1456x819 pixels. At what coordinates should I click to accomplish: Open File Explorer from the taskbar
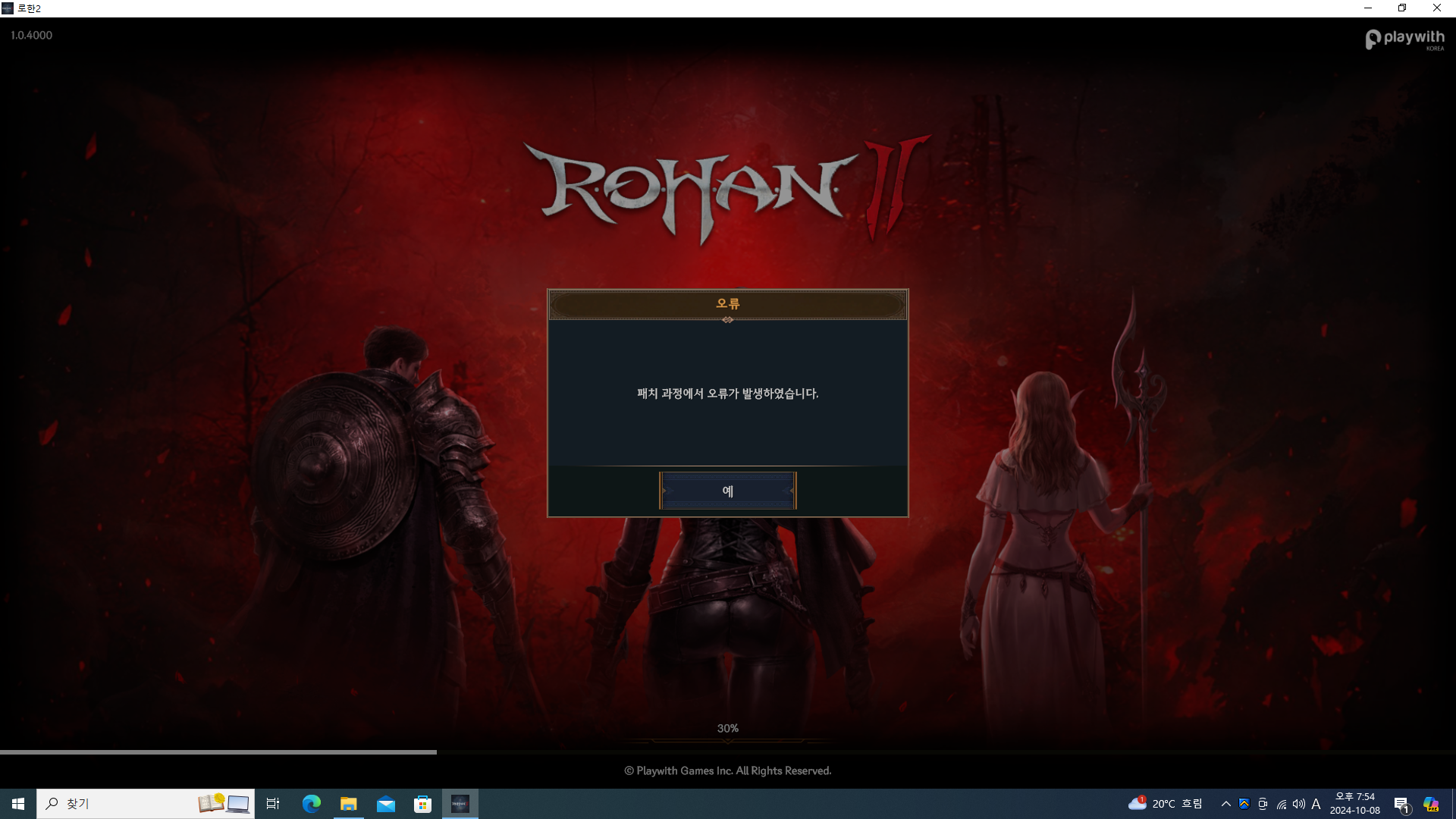[x=349, y=804]
